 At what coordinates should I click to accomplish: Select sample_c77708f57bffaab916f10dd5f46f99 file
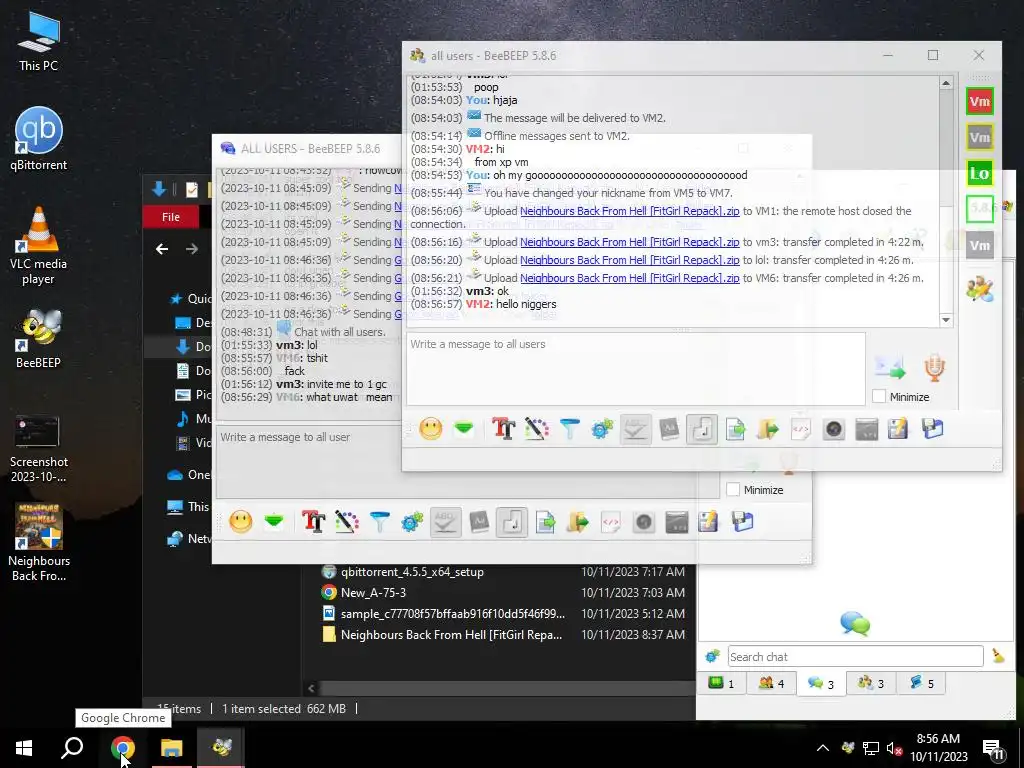click(453, 613)
